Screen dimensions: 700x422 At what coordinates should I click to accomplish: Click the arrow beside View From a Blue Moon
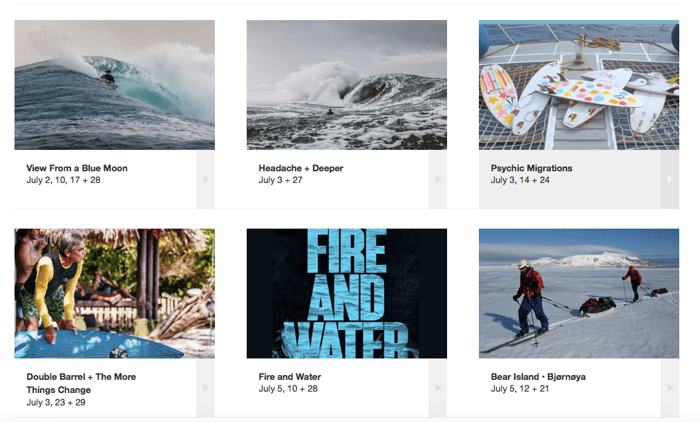click(x=205, y=179)
